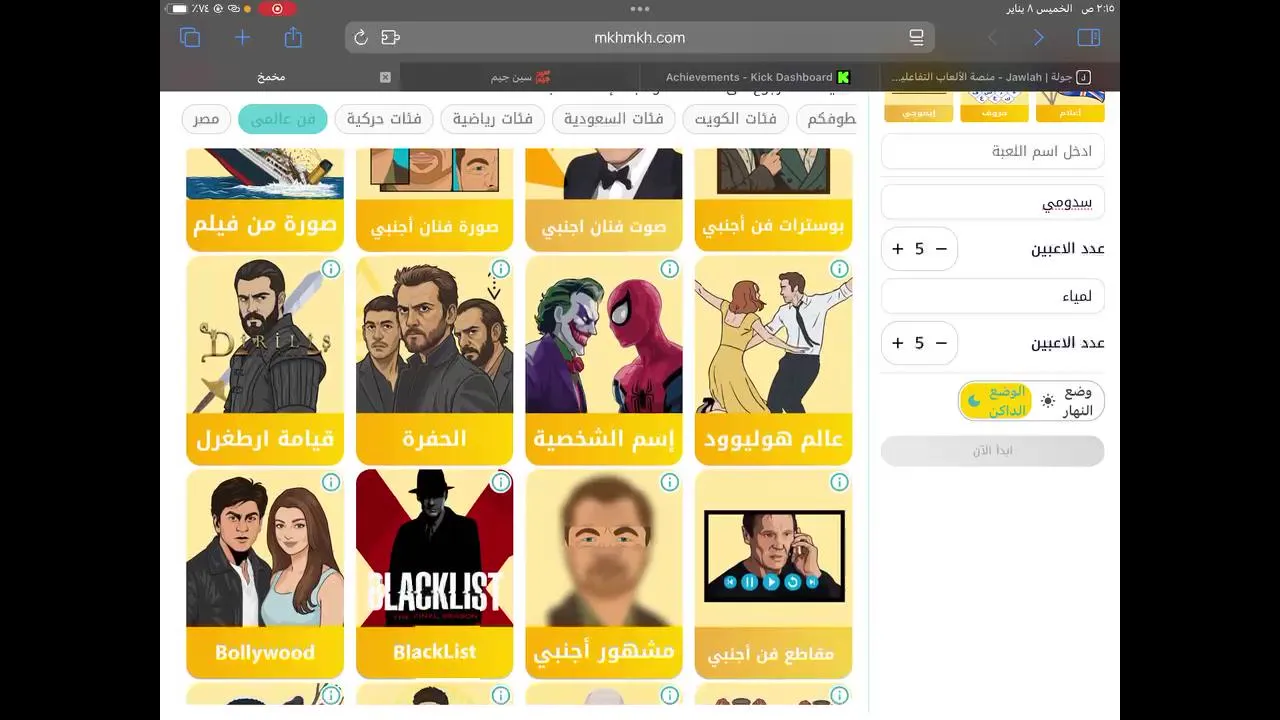The image size is (1280, 720).
Task: Filter by فئات رياضية category
Action: coord(493,119)
